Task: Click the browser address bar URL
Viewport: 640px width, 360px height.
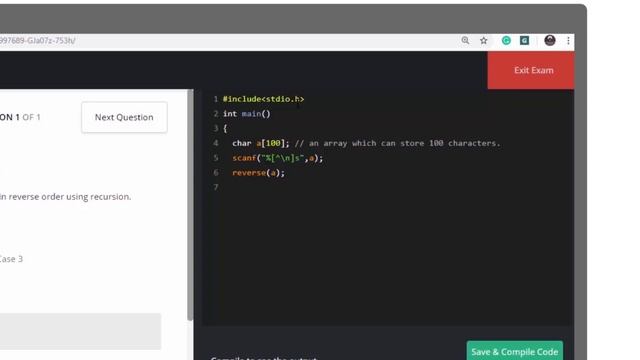Action: (38, 40)
